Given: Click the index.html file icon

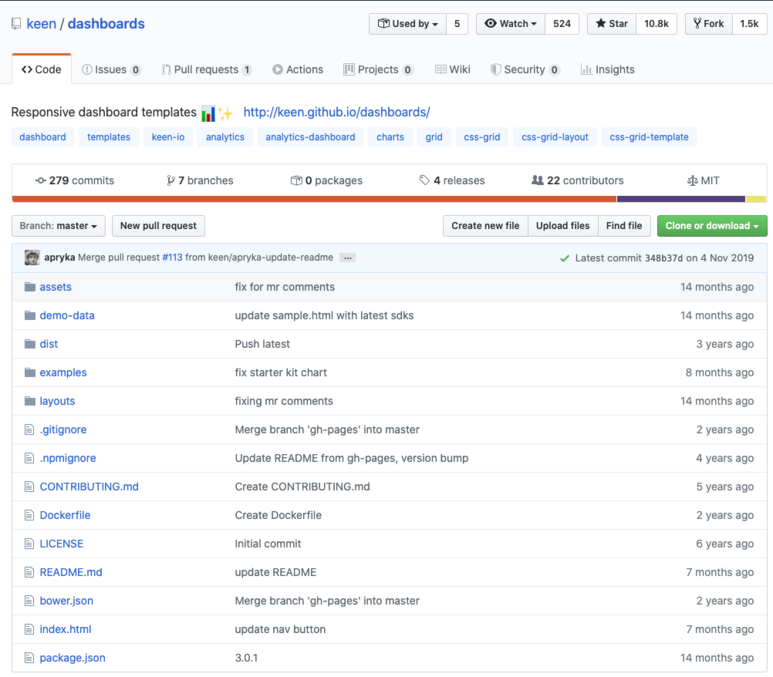Looking at the screenshot, I should pos(30,630).
